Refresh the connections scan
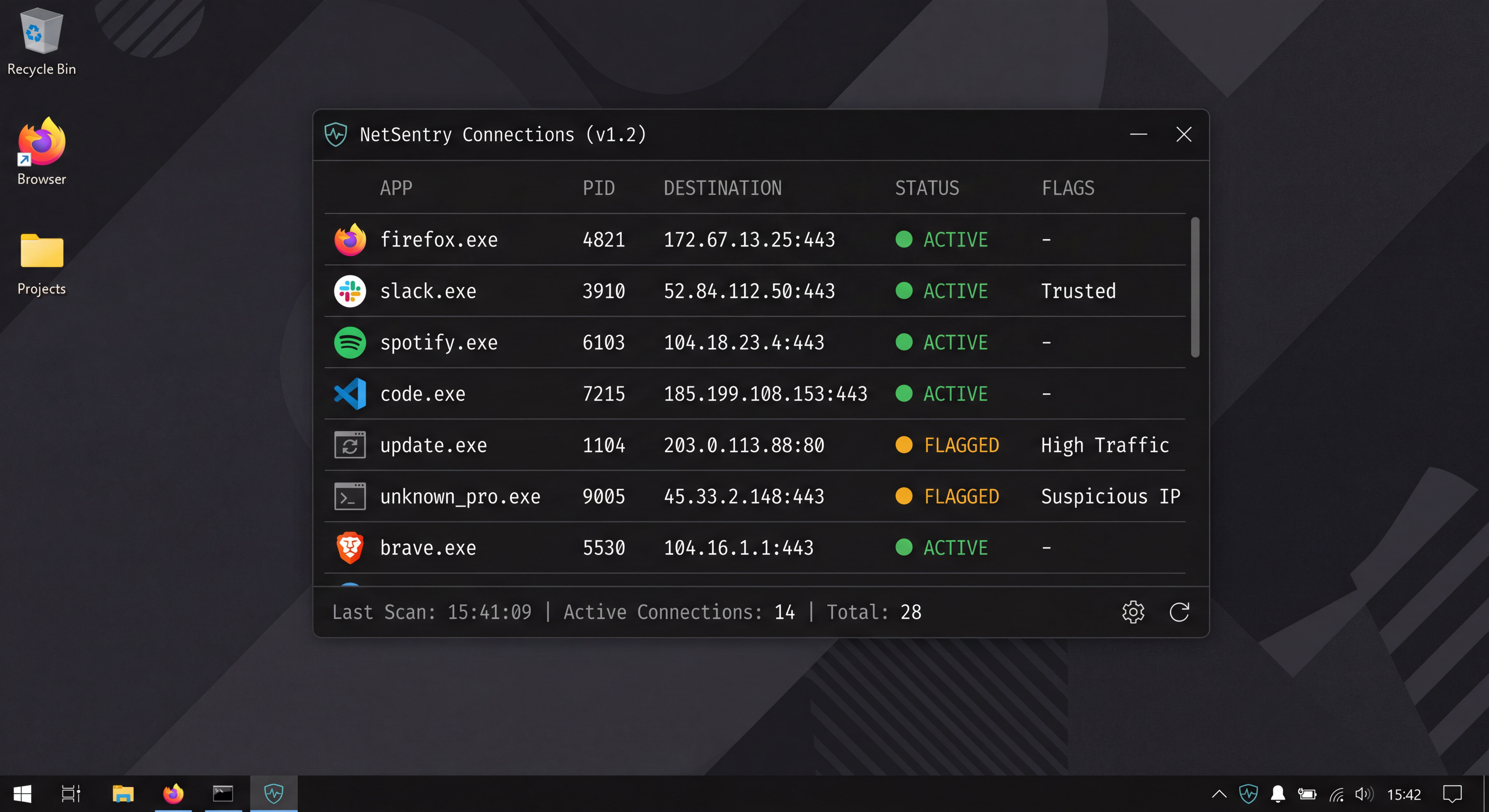This screenshot has height=812, width=1489. point(1179,612)
